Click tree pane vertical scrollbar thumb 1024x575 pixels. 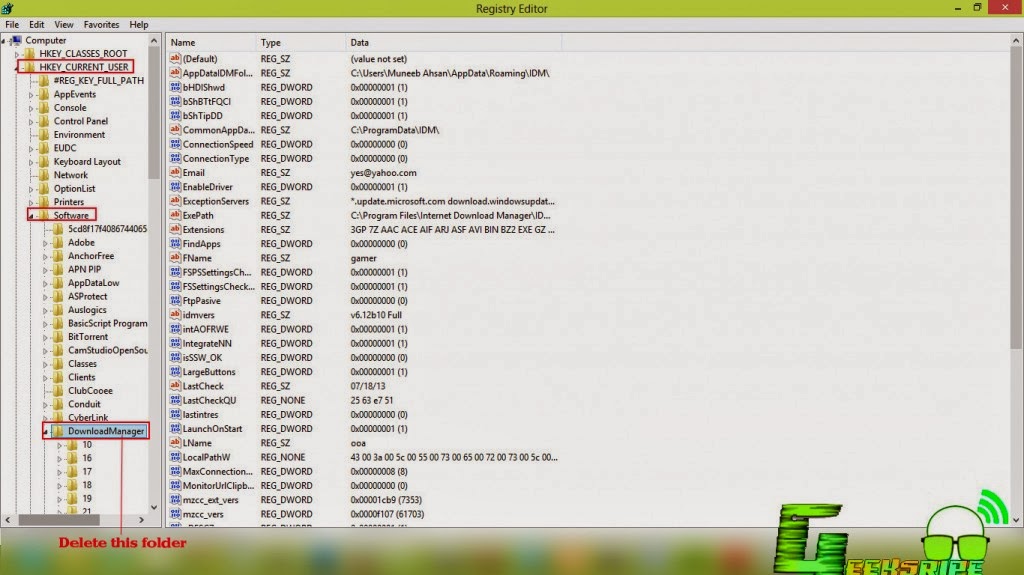click(x=154, y=112)
